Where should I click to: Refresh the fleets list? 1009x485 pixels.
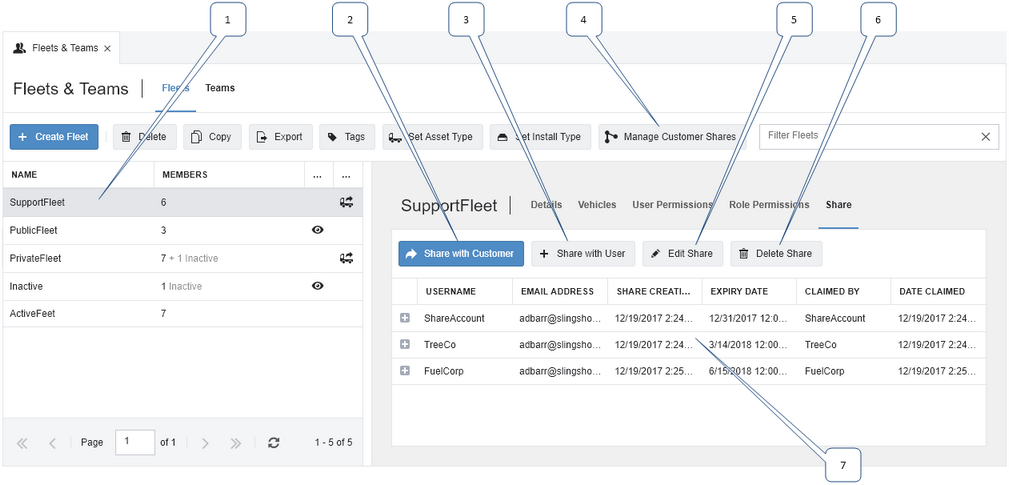tap(273, 443)
